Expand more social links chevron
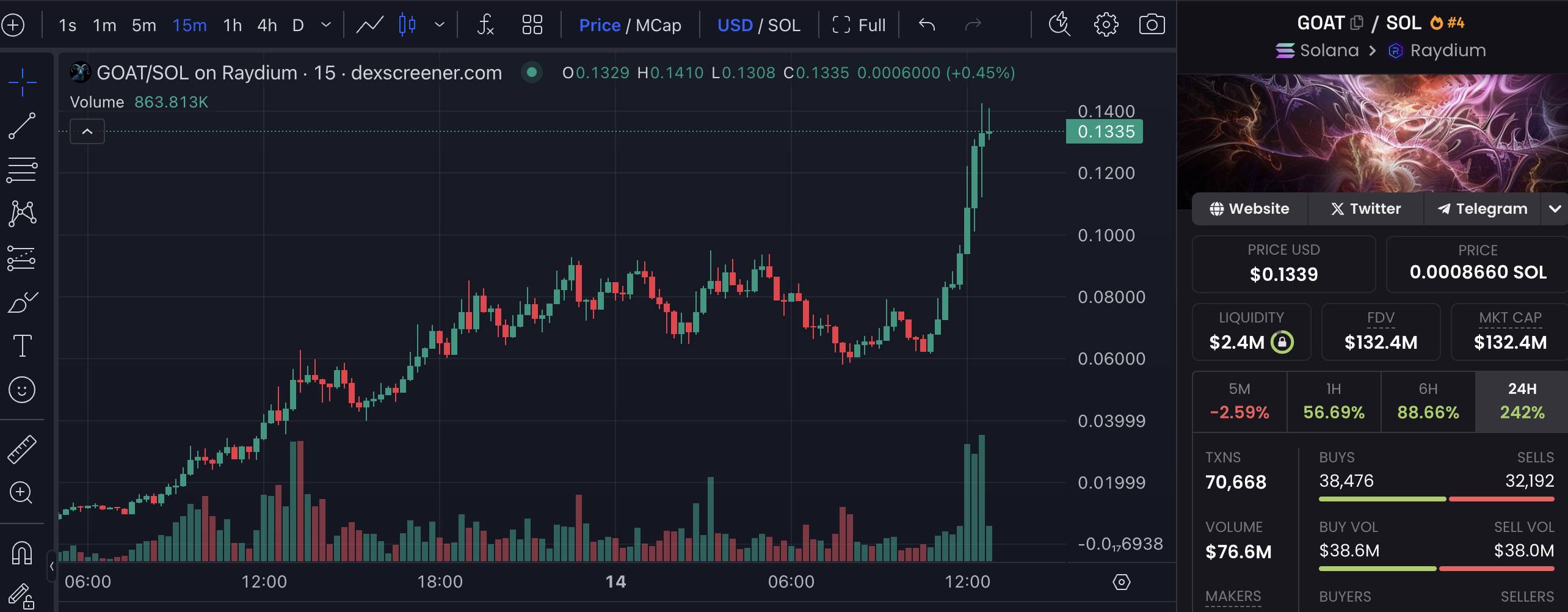 1555,209
